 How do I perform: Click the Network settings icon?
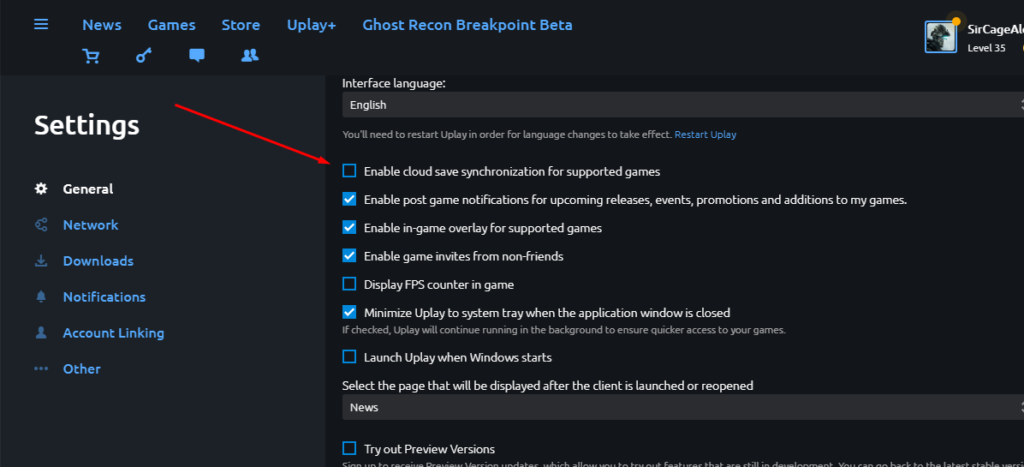coord(41,225)
